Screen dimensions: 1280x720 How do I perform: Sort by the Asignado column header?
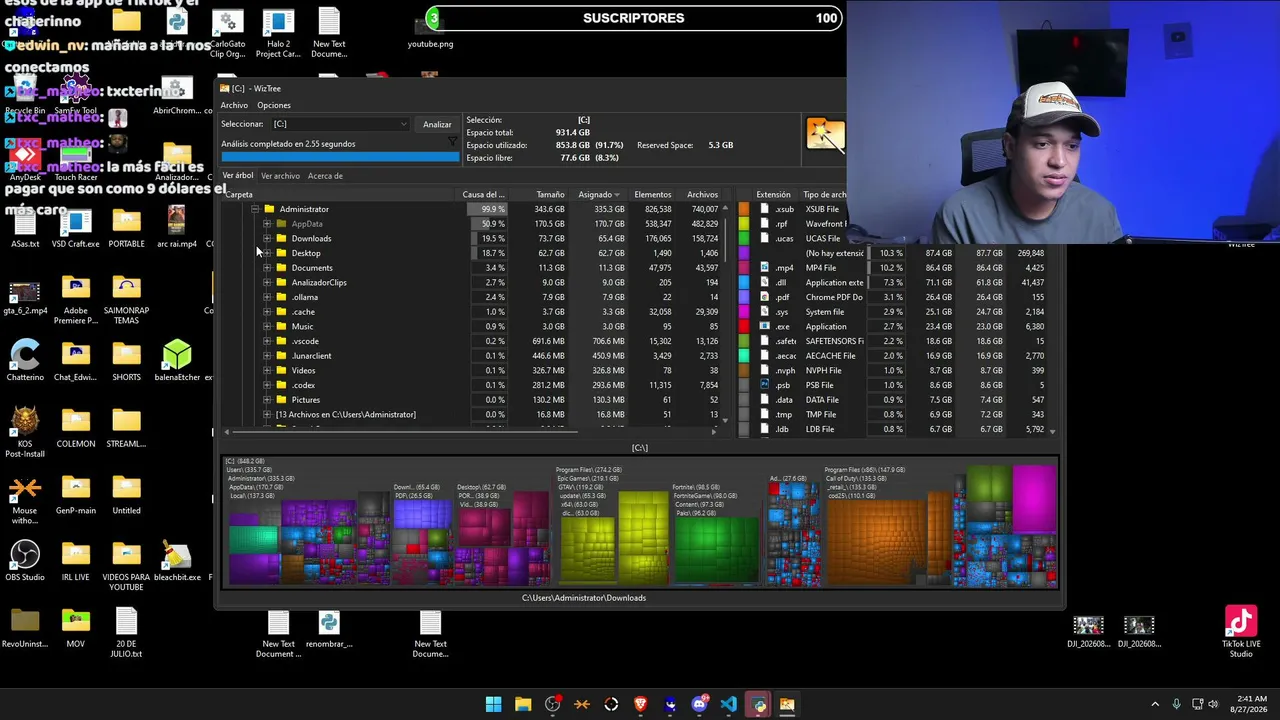(x=598, y=194)
